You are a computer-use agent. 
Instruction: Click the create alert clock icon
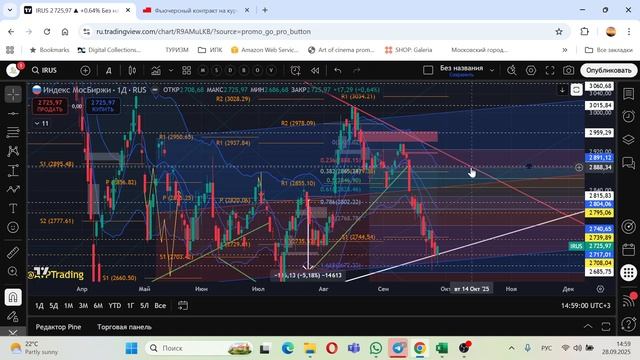tap(296, 70)
